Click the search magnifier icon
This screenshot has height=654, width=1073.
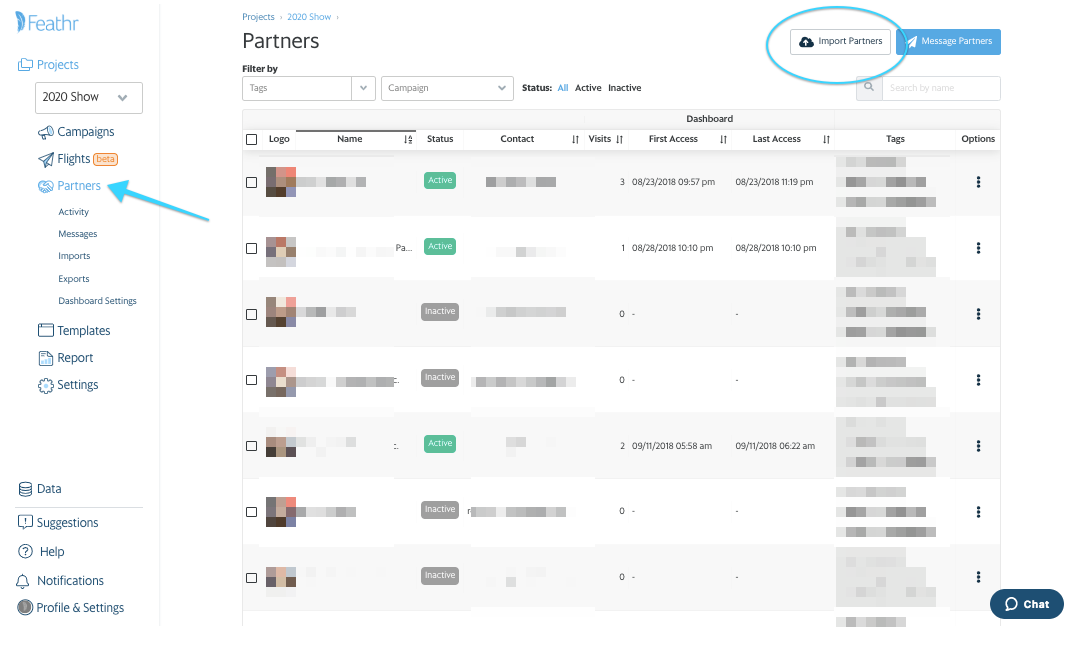click(x=869, y=88)
